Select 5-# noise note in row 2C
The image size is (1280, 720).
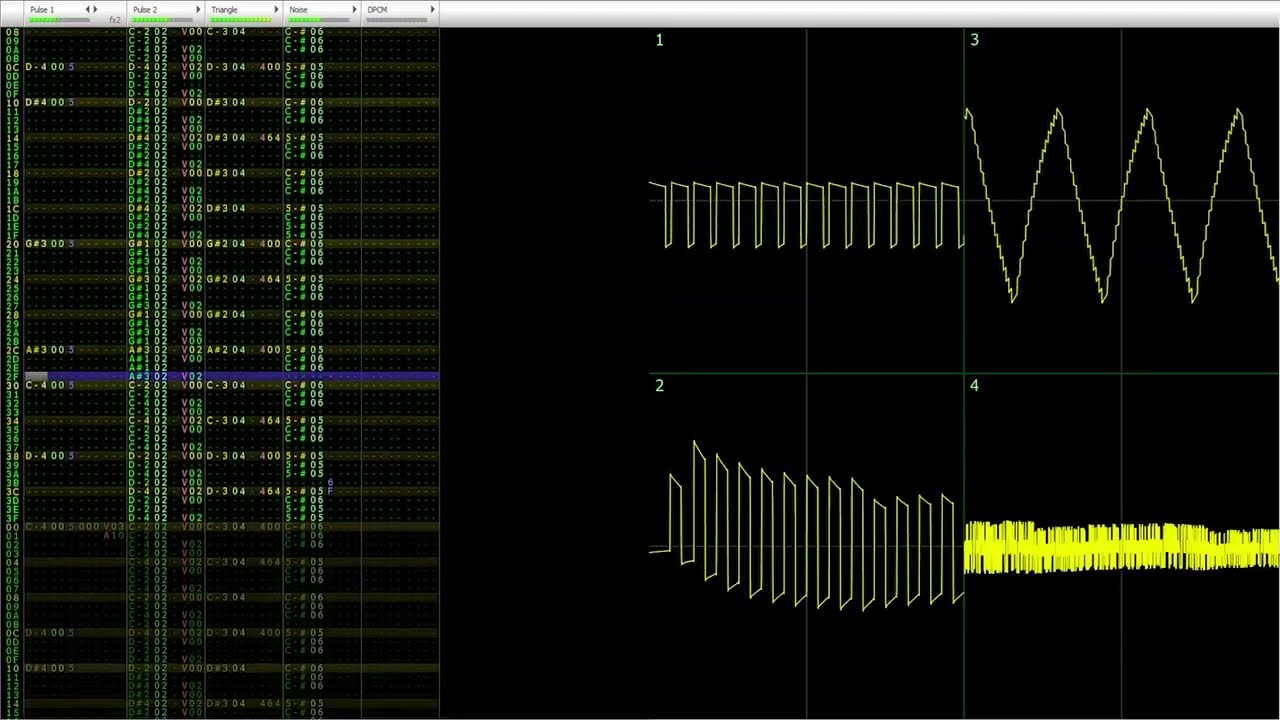point(295,350)
